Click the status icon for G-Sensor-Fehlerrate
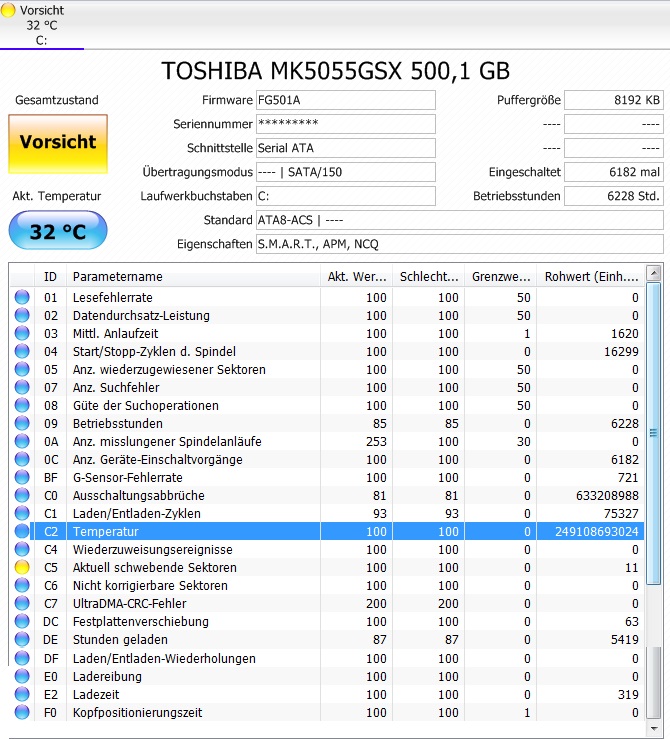This screenshot has height=739, width=670. pos(22,477)
